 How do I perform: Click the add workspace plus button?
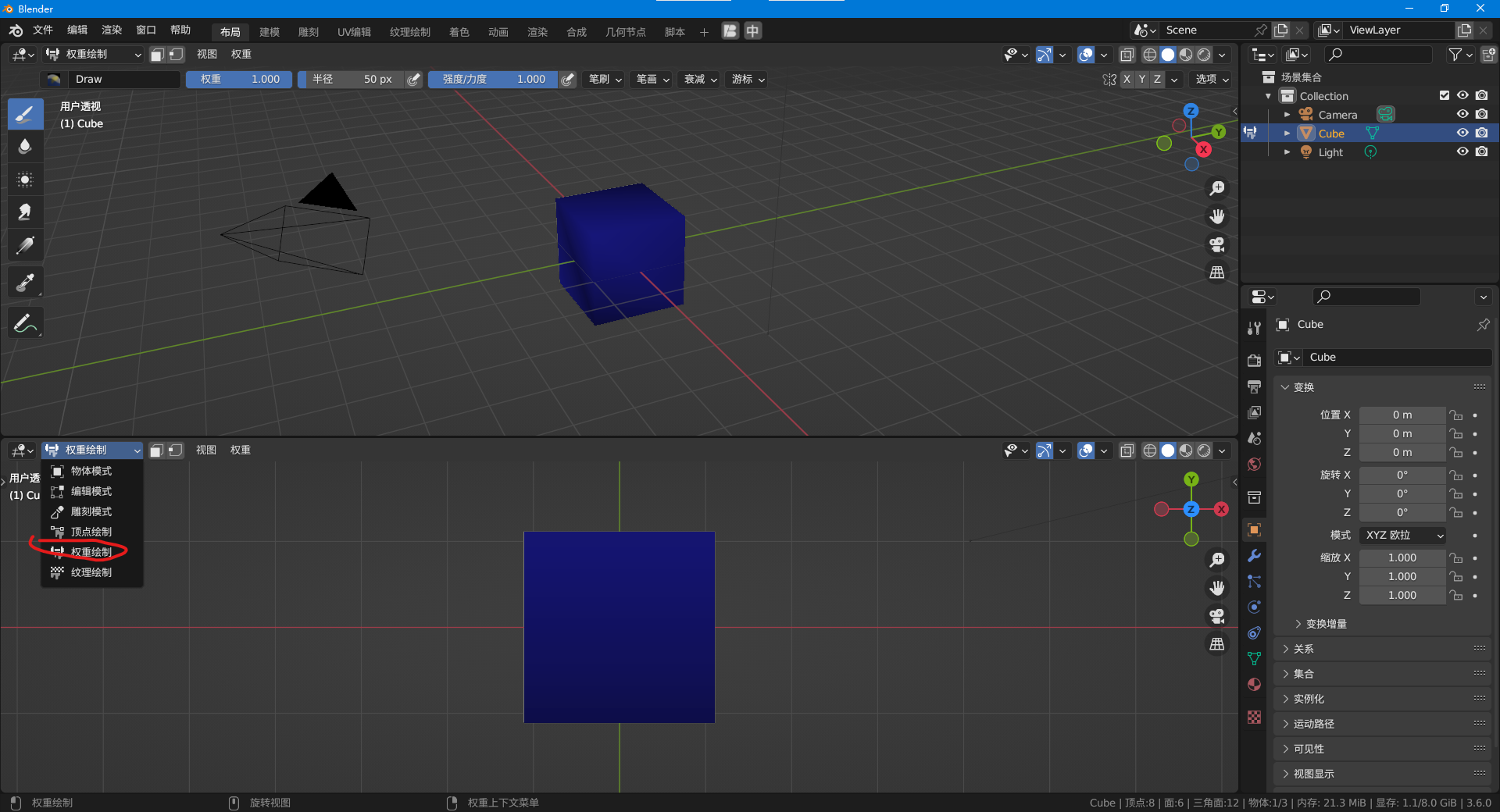704,32
